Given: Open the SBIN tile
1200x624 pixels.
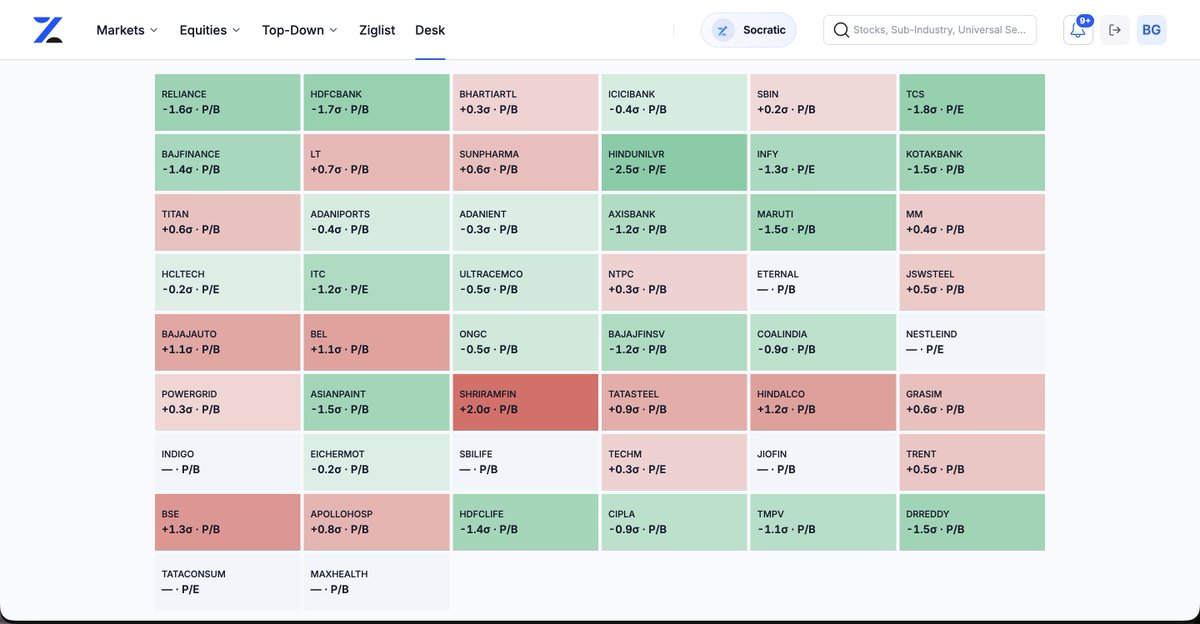Looking at the screenshot, I should point(823,102).
